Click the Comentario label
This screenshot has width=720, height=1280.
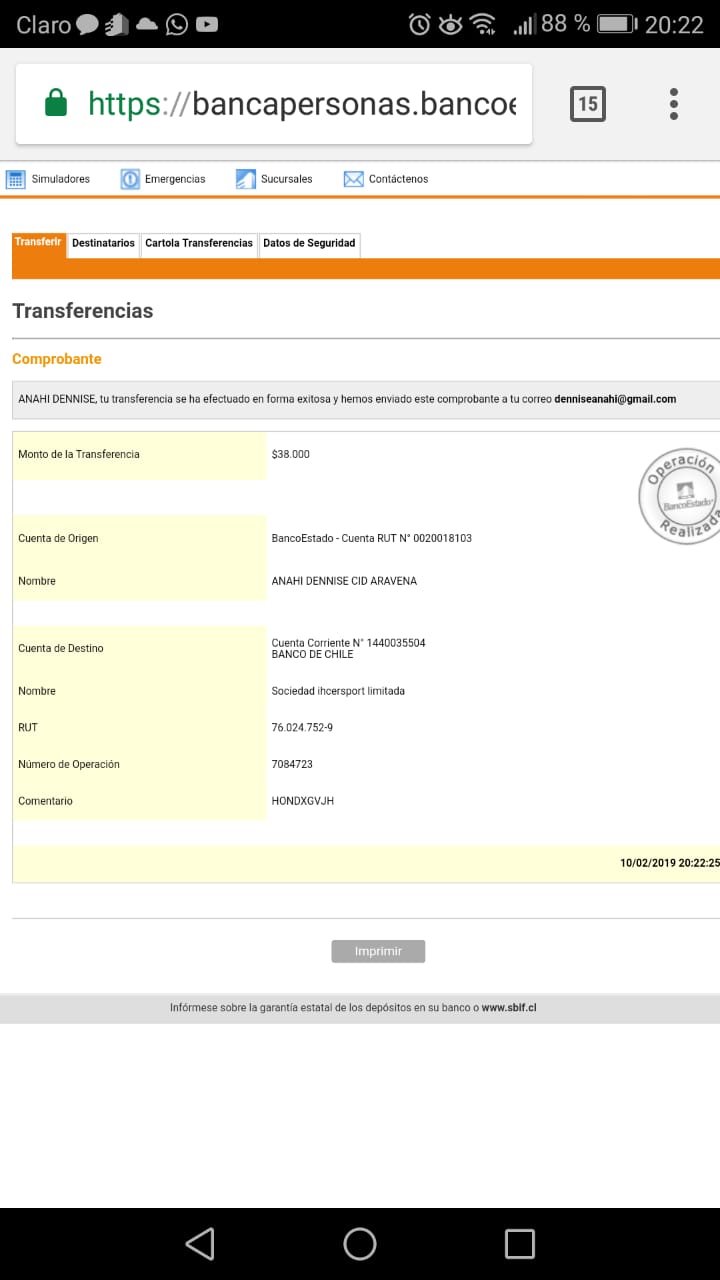click(45, 801)
